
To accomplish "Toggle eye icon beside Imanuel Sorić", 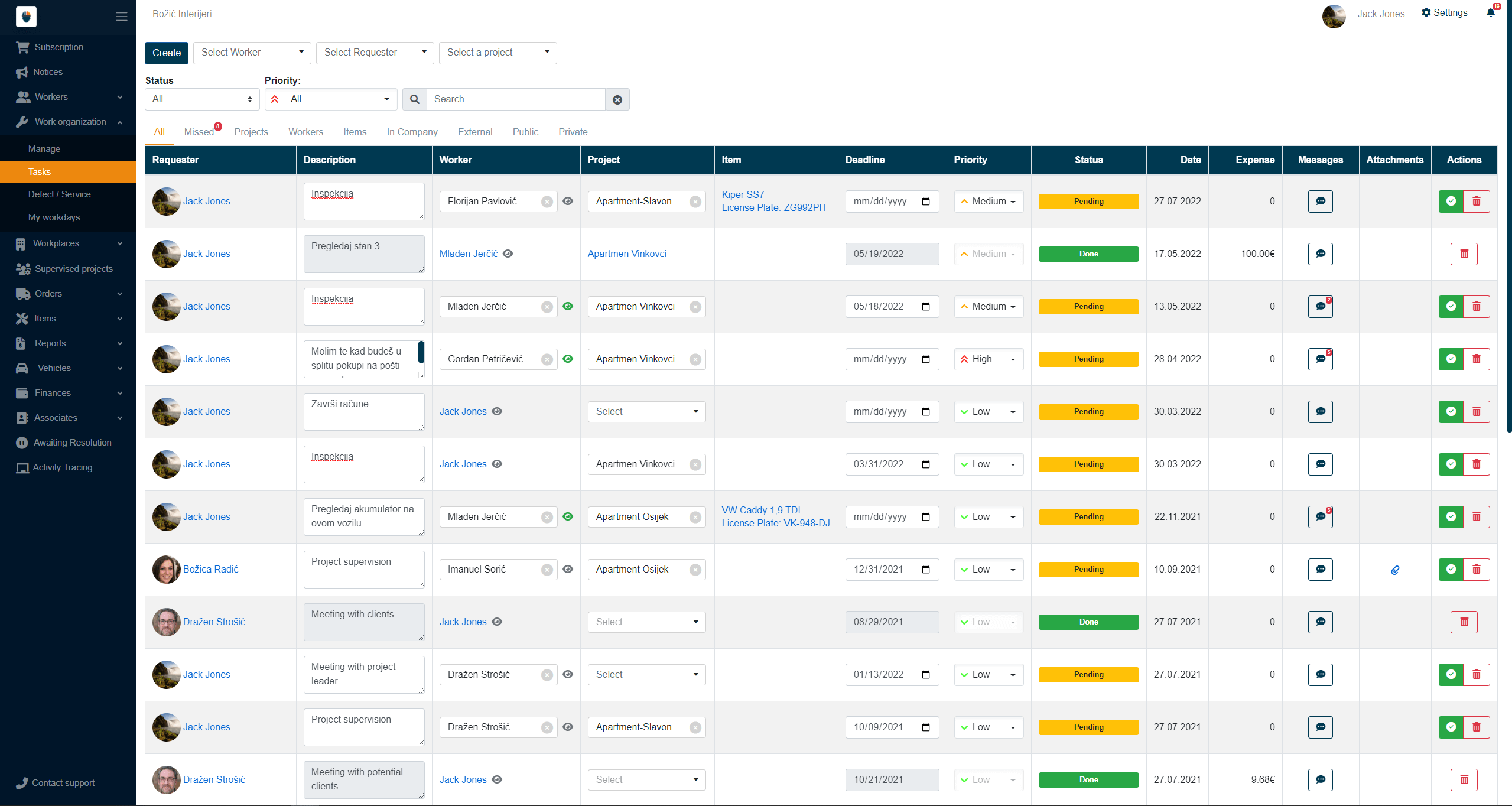I will pos(568,569).
